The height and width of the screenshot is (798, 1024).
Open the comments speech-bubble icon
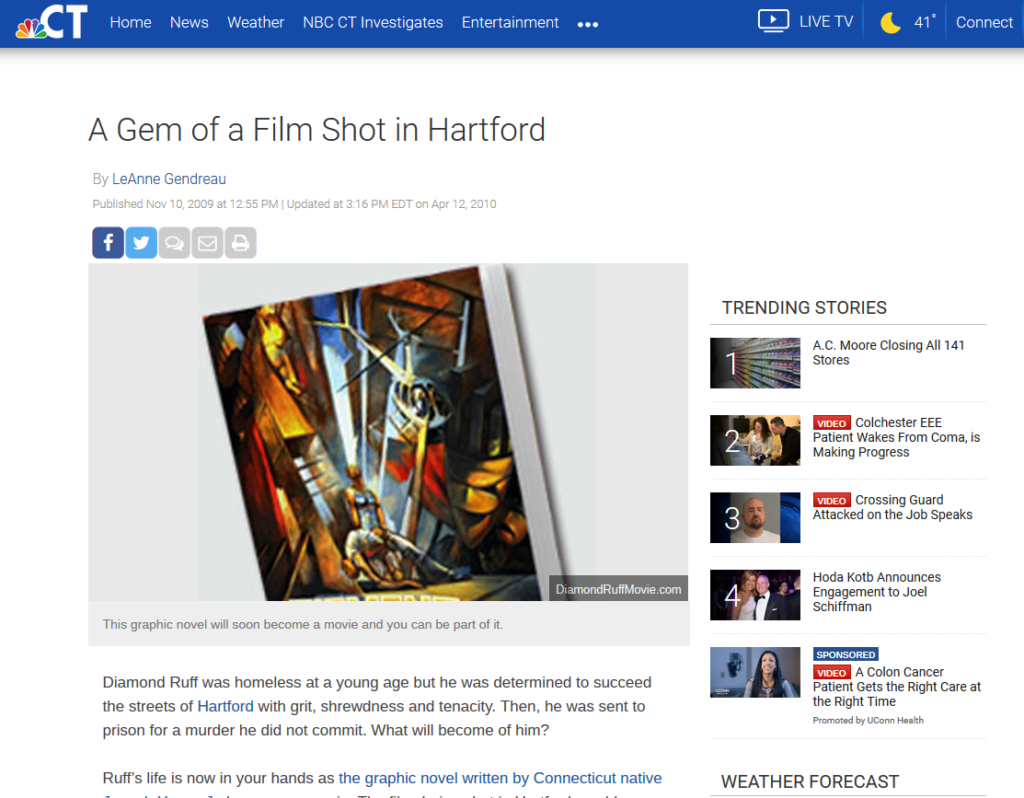tap(174, 243)
